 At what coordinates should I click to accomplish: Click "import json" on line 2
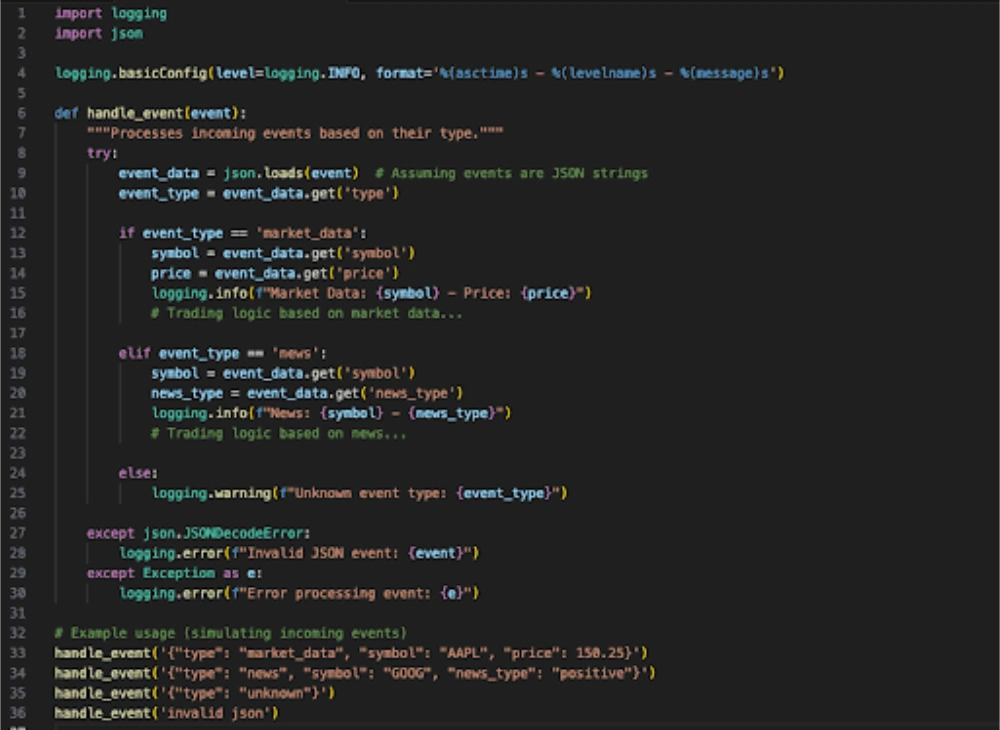(x=99, y=33)
